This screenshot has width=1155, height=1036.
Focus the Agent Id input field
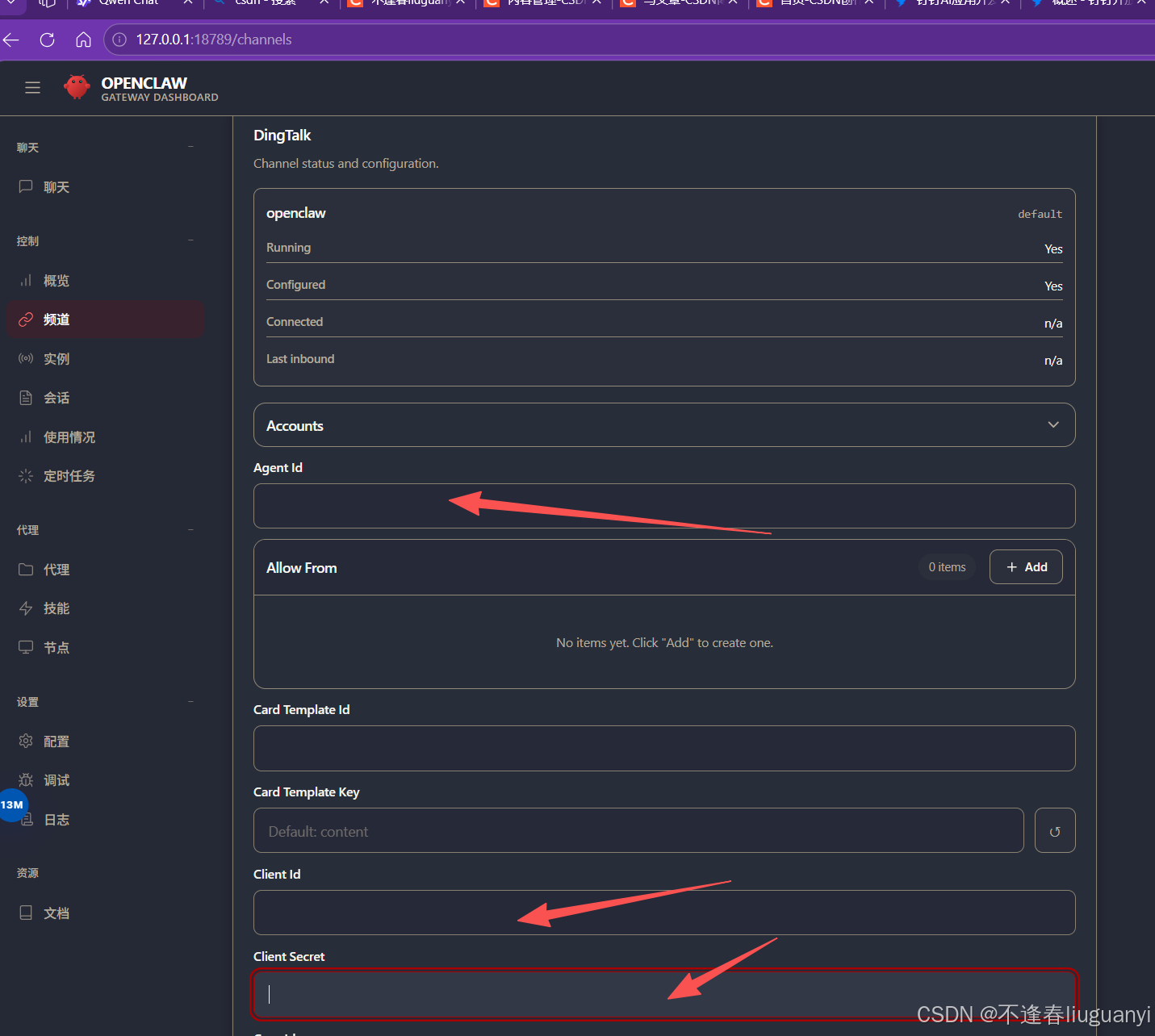coord(664,506)
